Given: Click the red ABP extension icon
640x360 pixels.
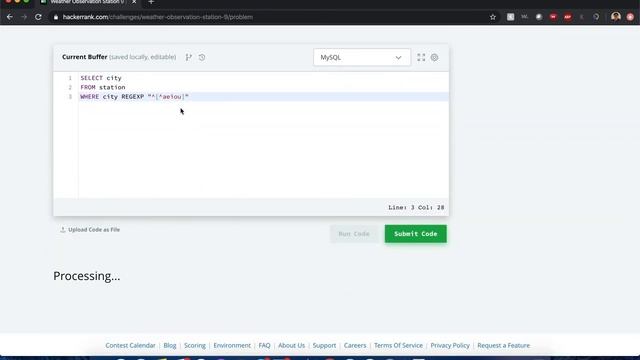Looking at the screenshot, I should pos(567,17).
